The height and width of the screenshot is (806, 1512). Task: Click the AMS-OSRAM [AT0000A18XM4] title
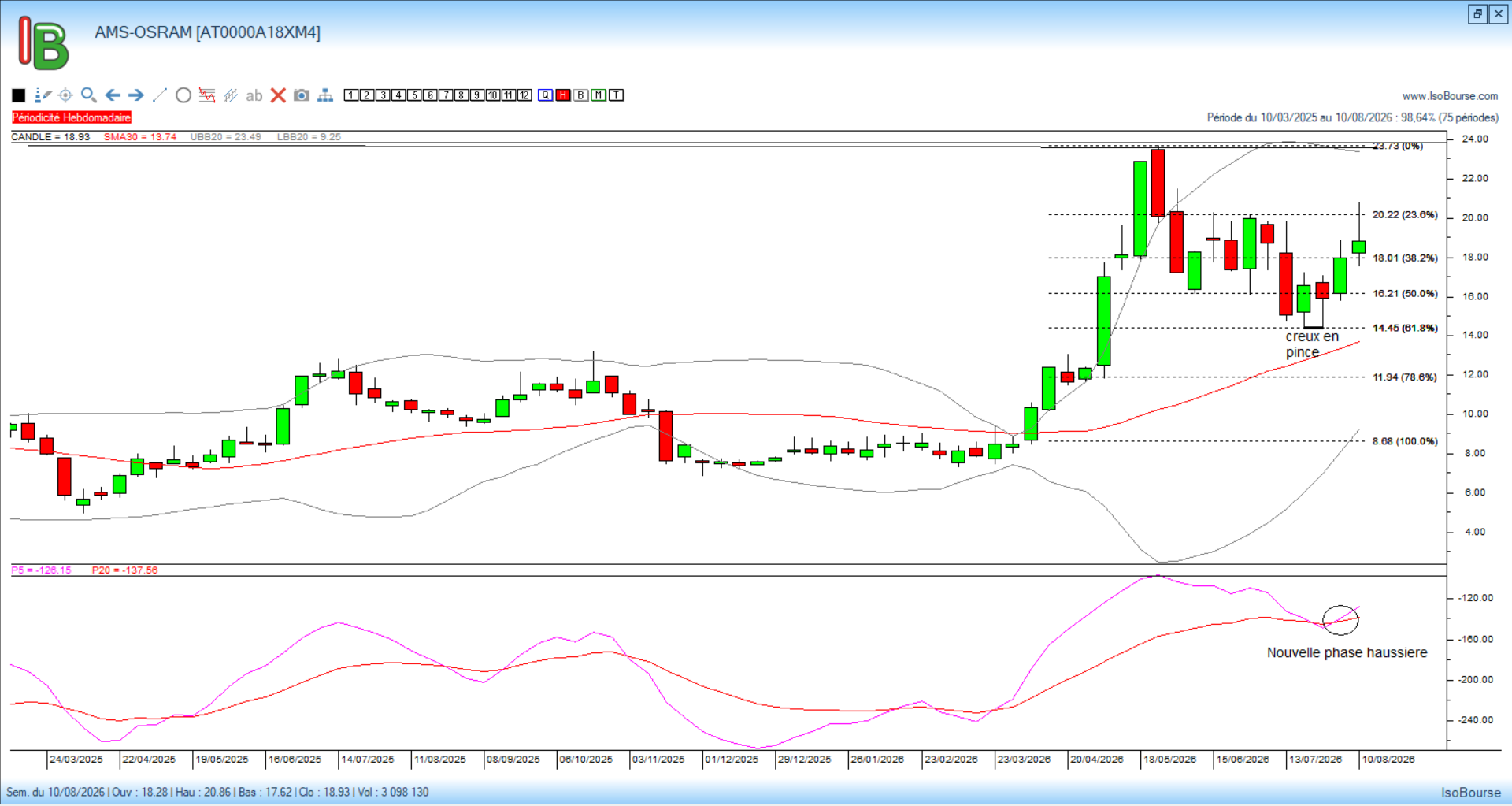tap(208, 32)
